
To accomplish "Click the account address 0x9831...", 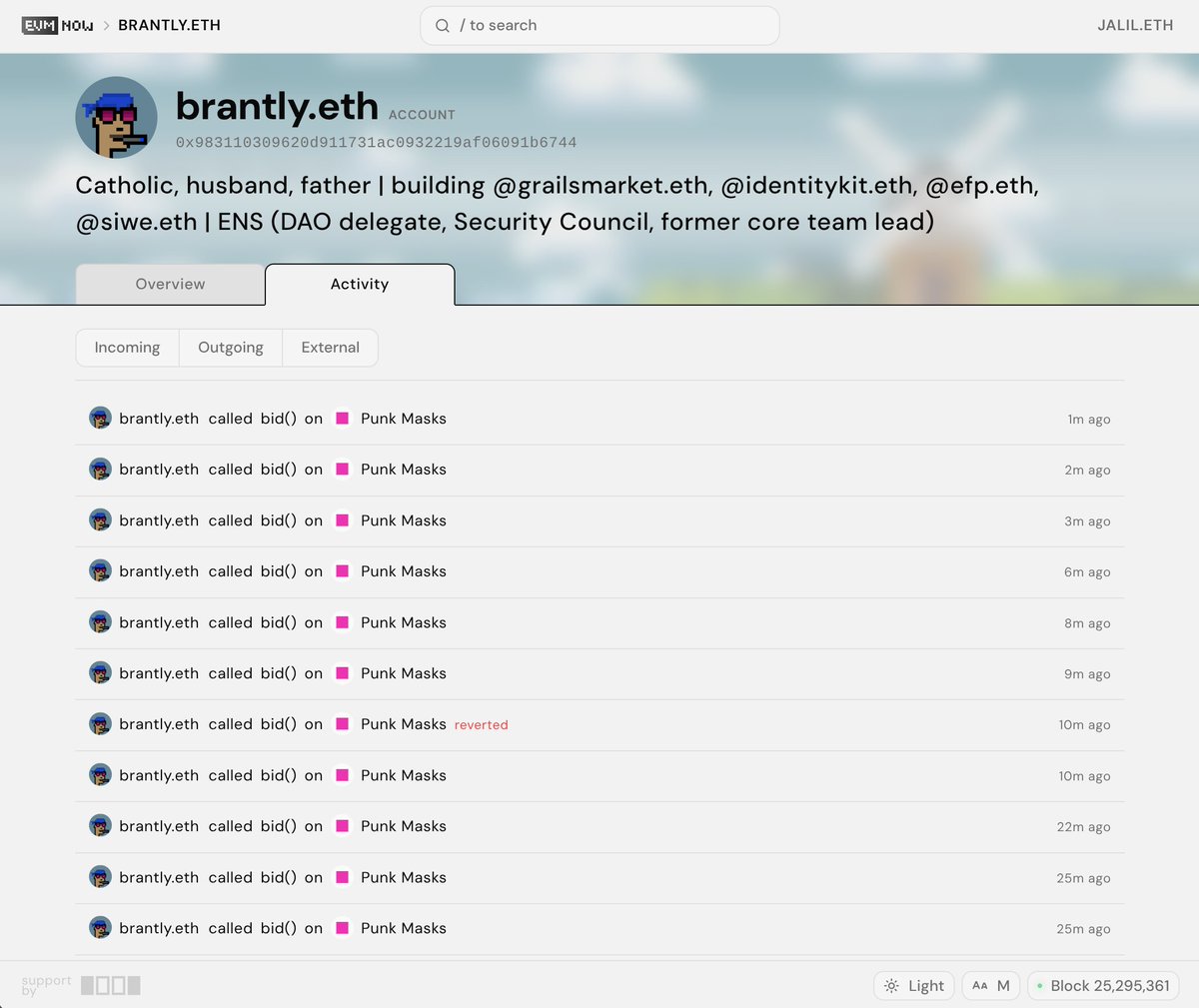I will 376,143.
